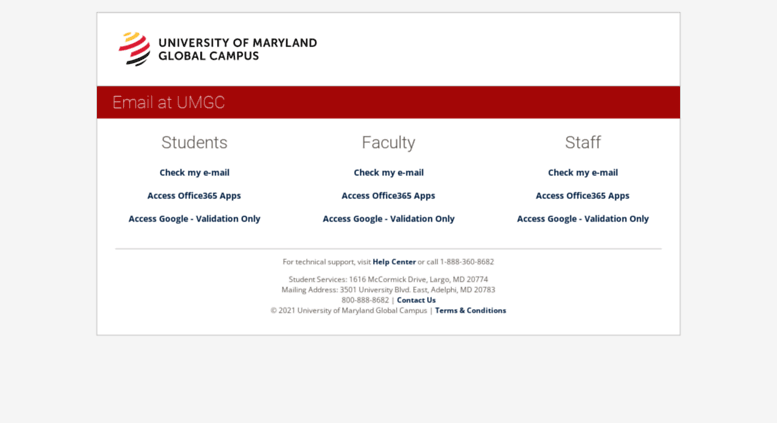Click the technical support phone number 1-888-360-8682
Viewport: 777px width, 423px height.
tap(467, 262)
